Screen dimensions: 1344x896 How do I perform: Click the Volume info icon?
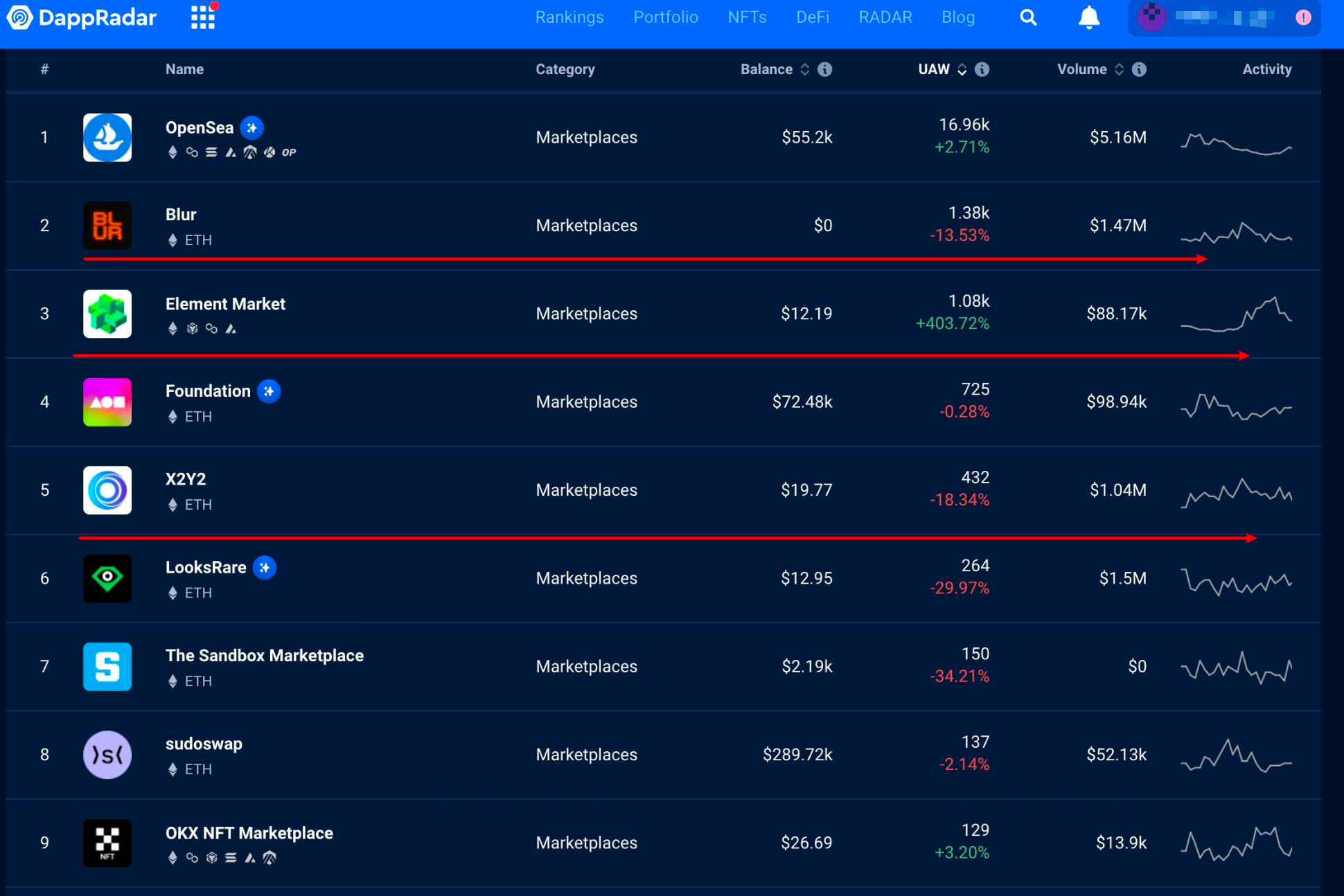point(1139,69)
